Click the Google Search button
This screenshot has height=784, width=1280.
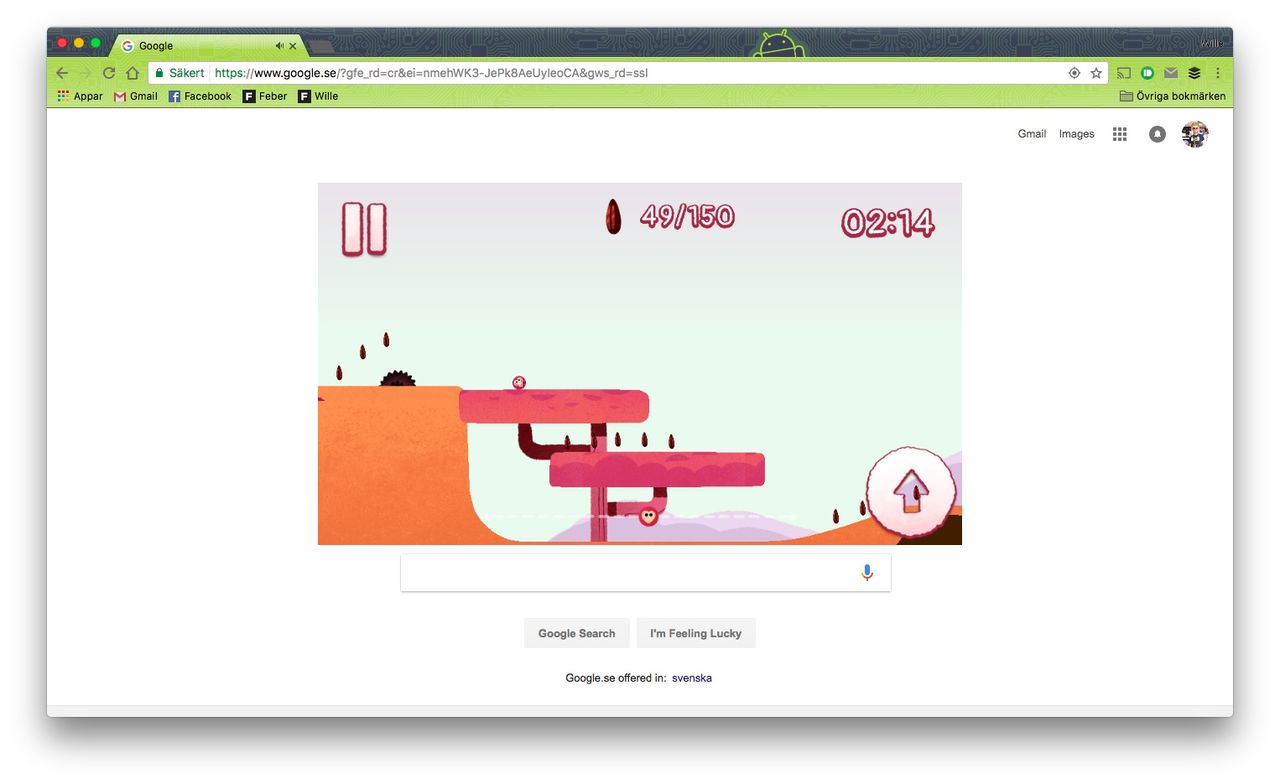click(x=577, y=633)
